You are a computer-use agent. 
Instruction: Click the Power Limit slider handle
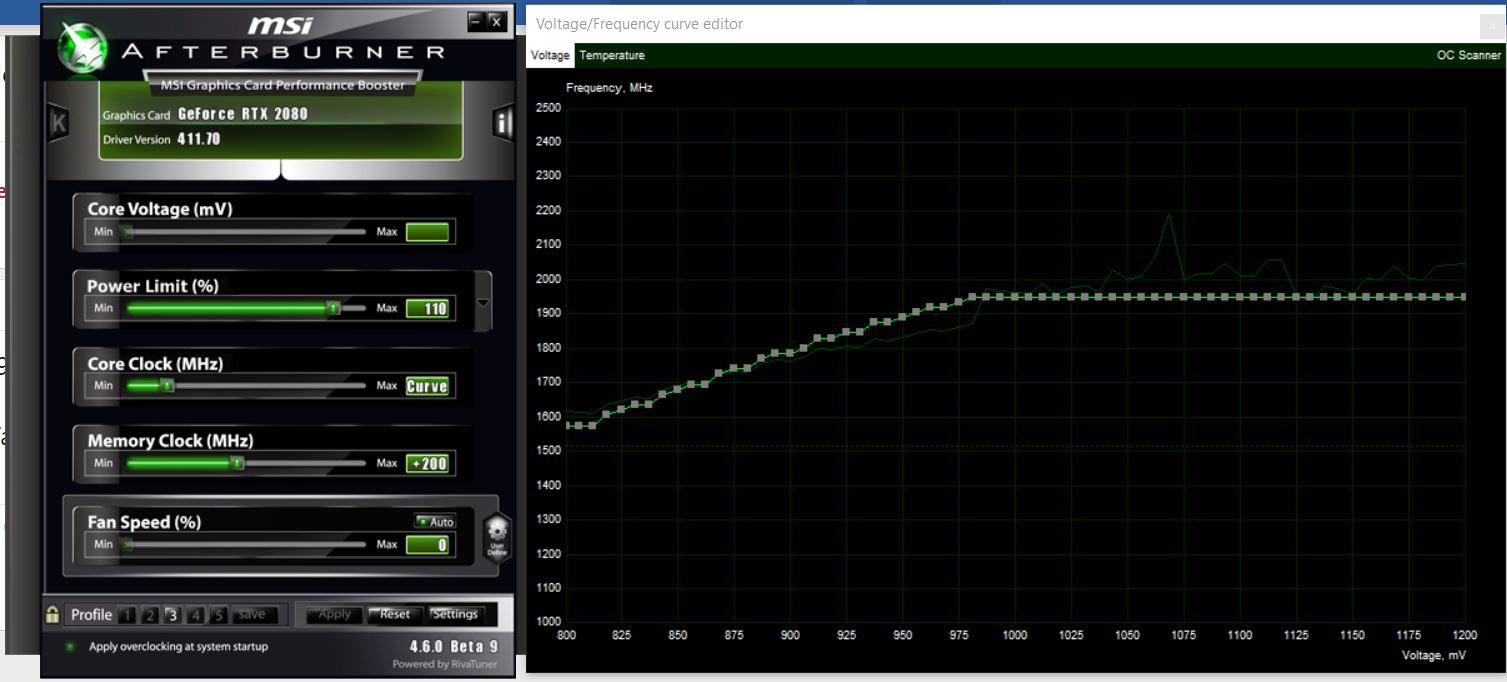[x=334, y=309]
